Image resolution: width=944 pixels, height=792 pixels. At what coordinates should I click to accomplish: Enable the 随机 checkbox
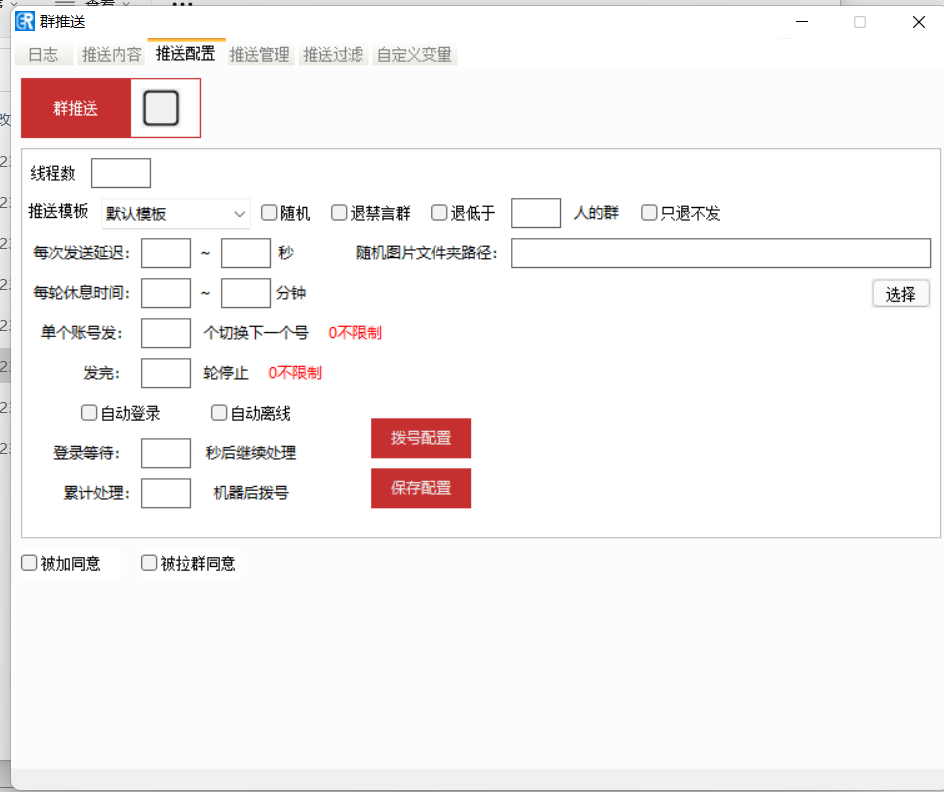coord(269,213)
